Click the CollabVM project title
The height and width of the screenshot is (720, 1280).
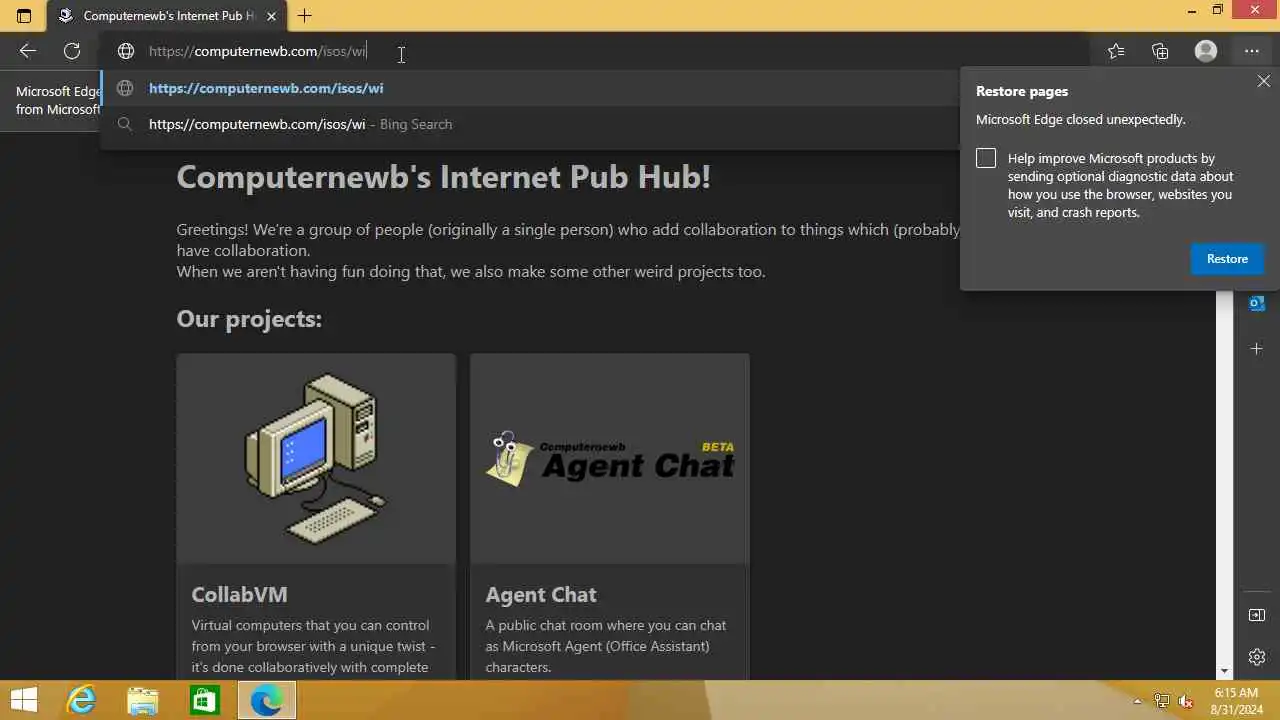tap(239, 594)
